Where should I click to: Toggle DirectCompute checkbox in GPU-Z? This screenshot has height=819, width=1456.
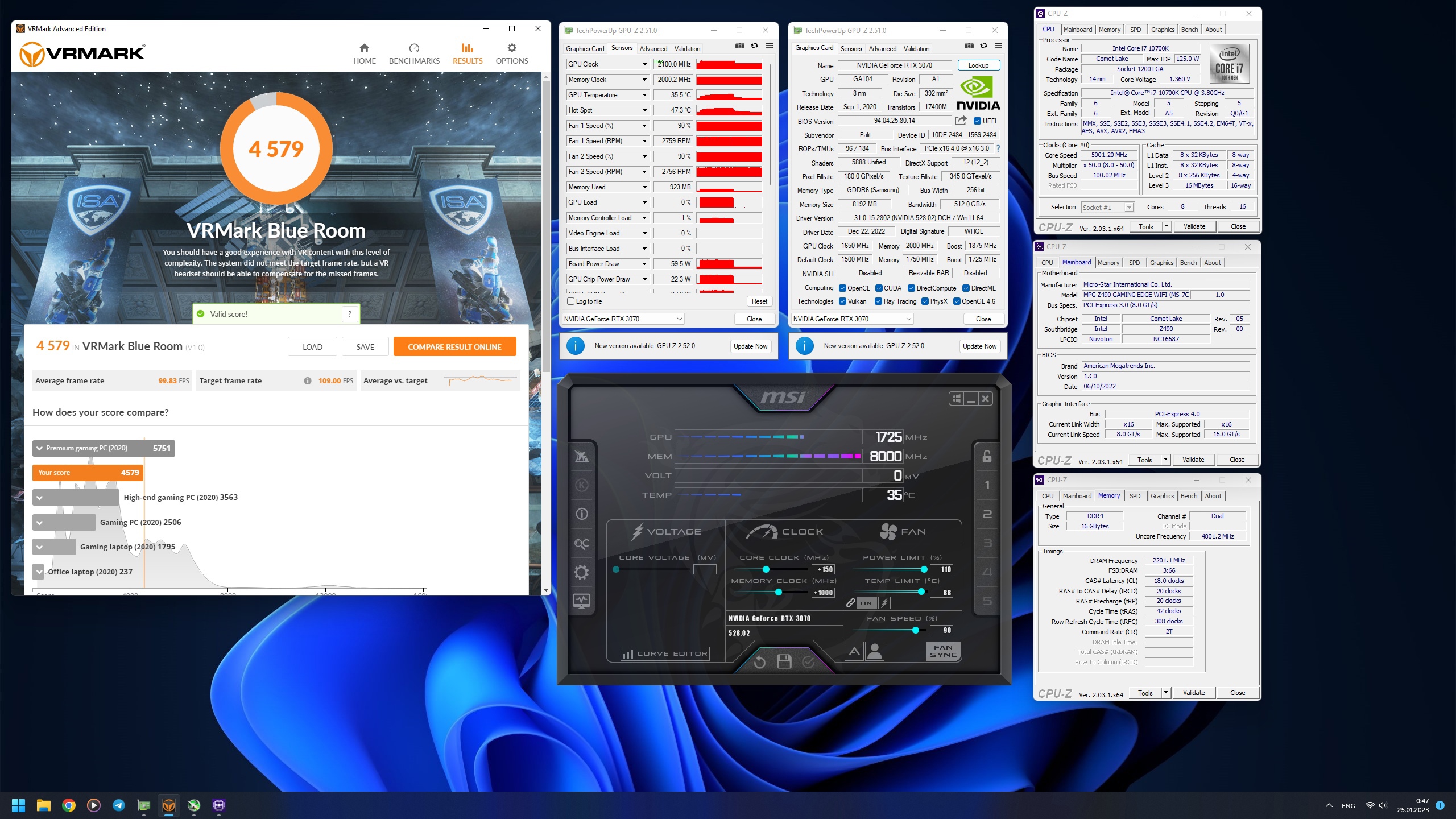911,288
